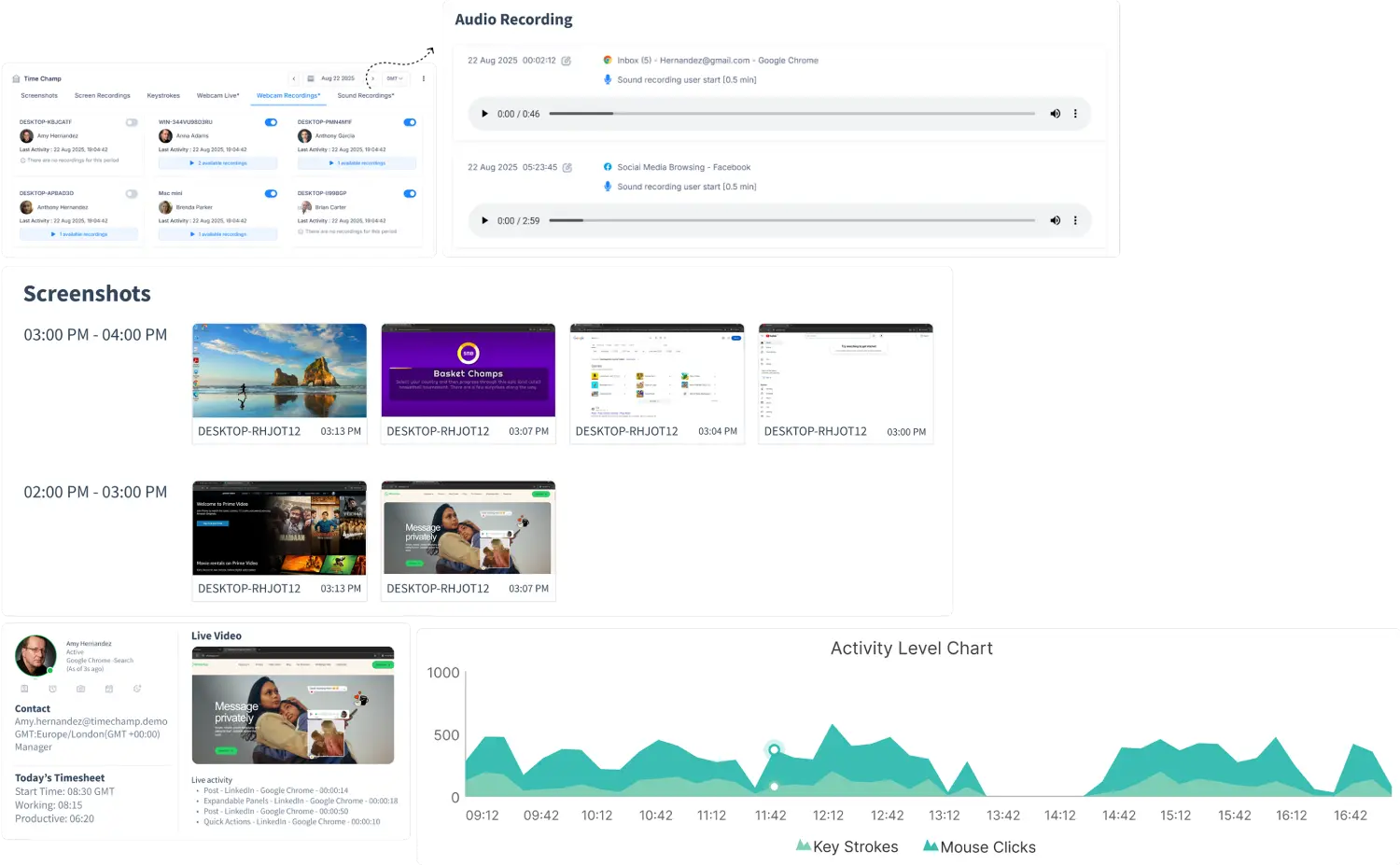Click the Facebook icon on the Social Media Browsing entry

coord(608,167)
